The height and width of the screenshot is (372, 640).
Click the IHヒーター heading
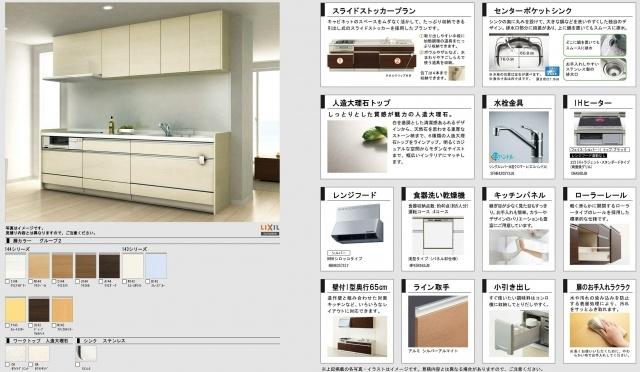(x=593, y=103)
